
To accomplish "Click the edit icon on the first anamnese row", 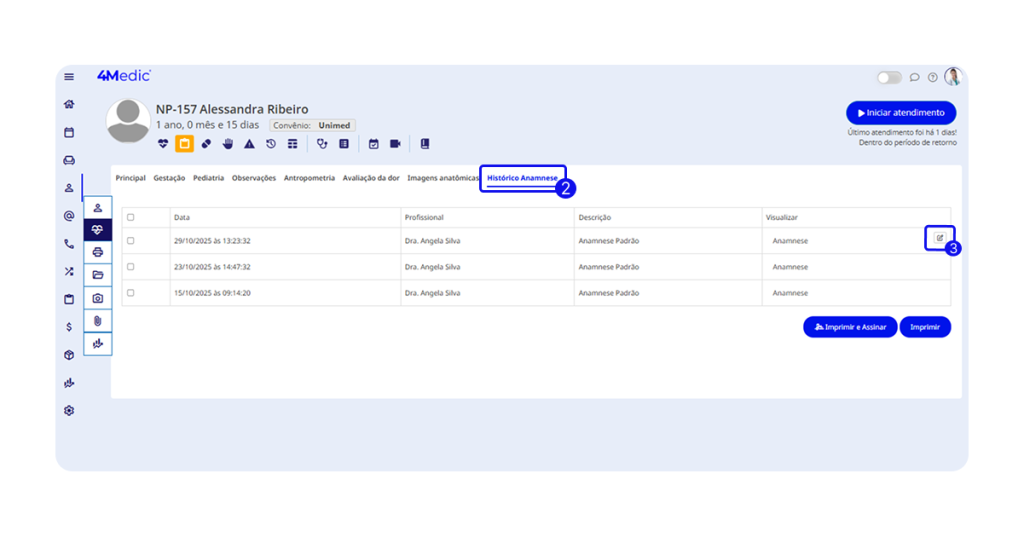I will 939,238.
